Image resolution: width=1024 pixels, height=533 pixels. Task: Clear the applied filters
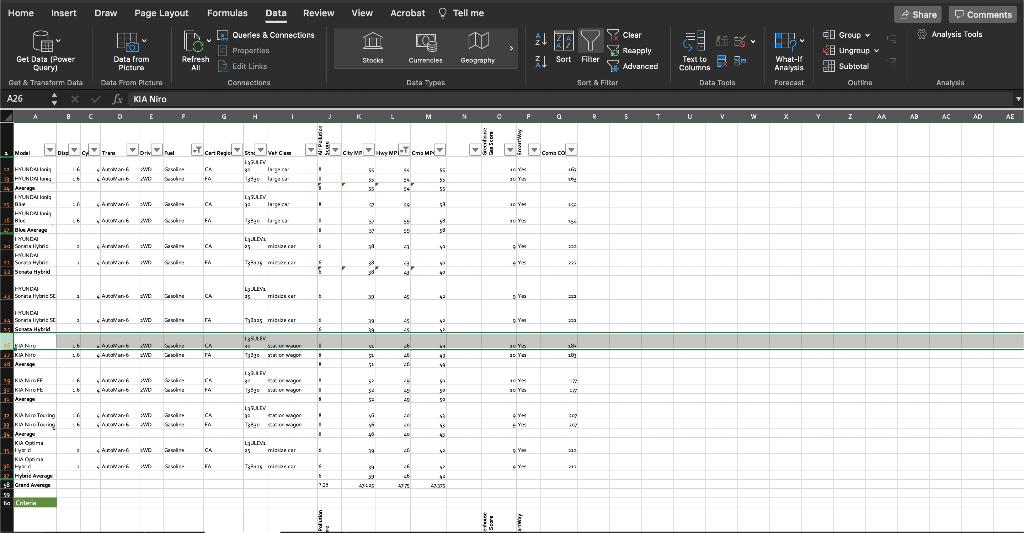[x=624, y=35]
